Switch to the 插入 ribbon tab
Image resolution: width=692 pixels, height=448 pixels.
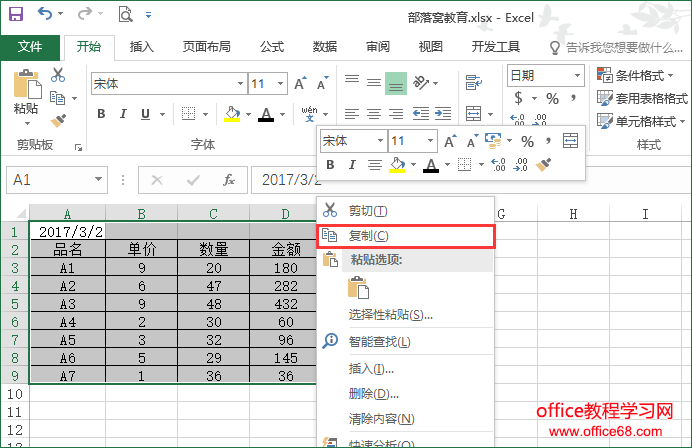point(142,47)
